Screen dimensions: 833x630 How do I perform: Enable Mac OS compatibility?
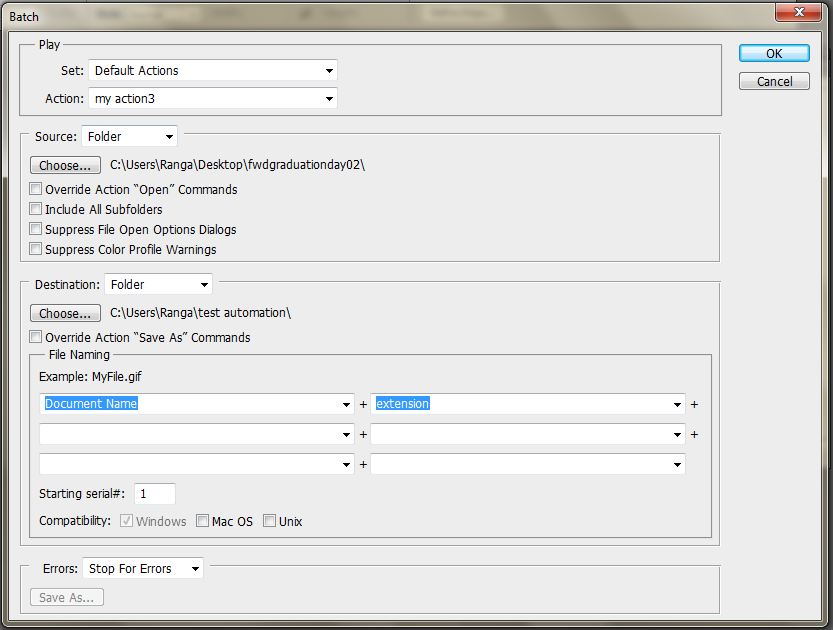tap(202, 521)
